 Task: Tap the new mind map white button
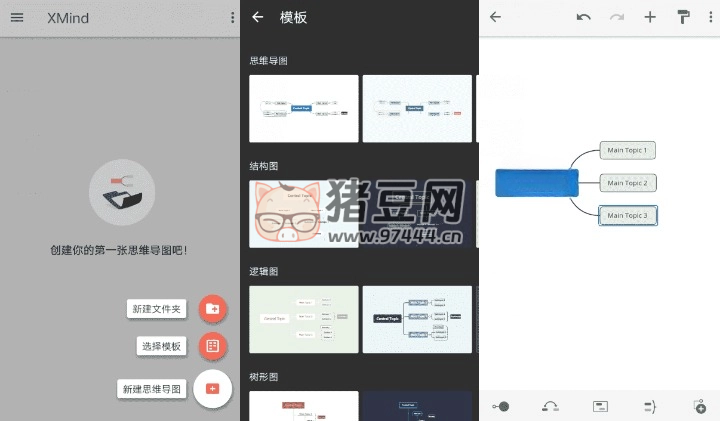point(213,389)
